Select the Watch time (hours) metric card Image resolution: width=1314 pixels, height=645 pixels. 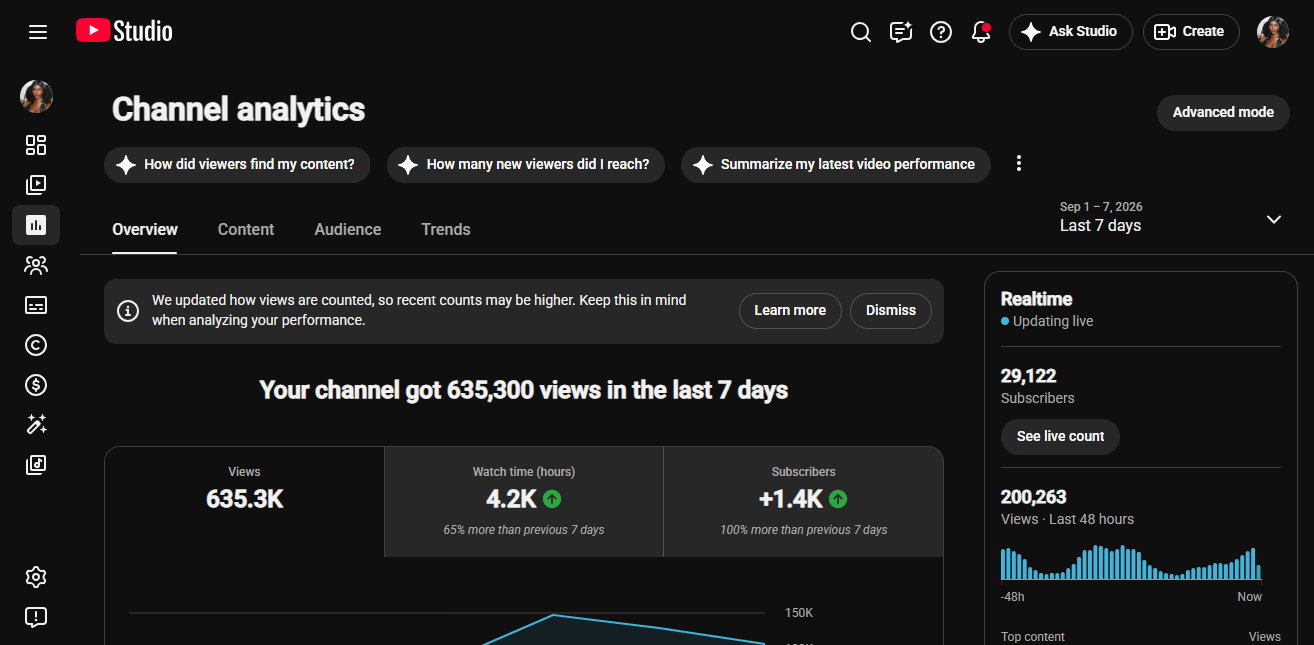click(524, 502)
